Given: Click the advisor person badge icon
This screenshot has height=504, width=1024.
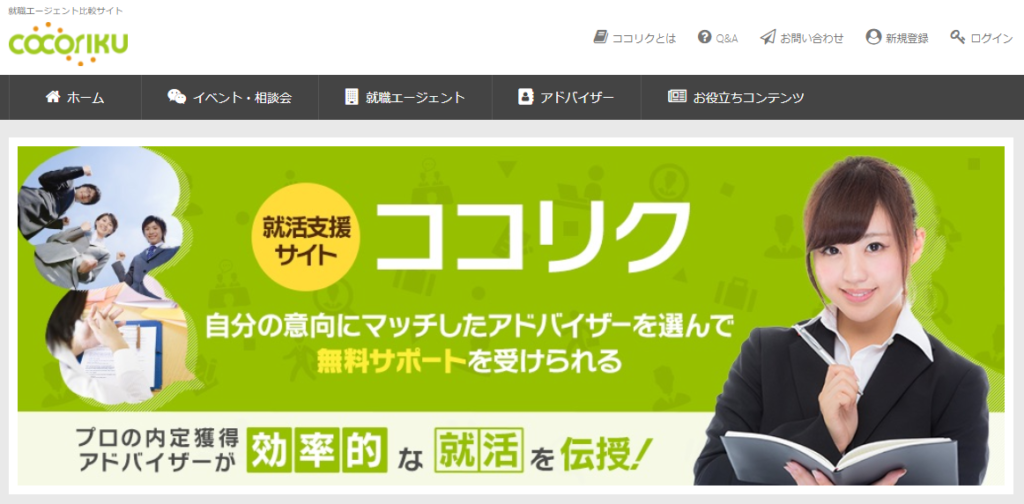Looking at the screenshot, I should (525, 97).
